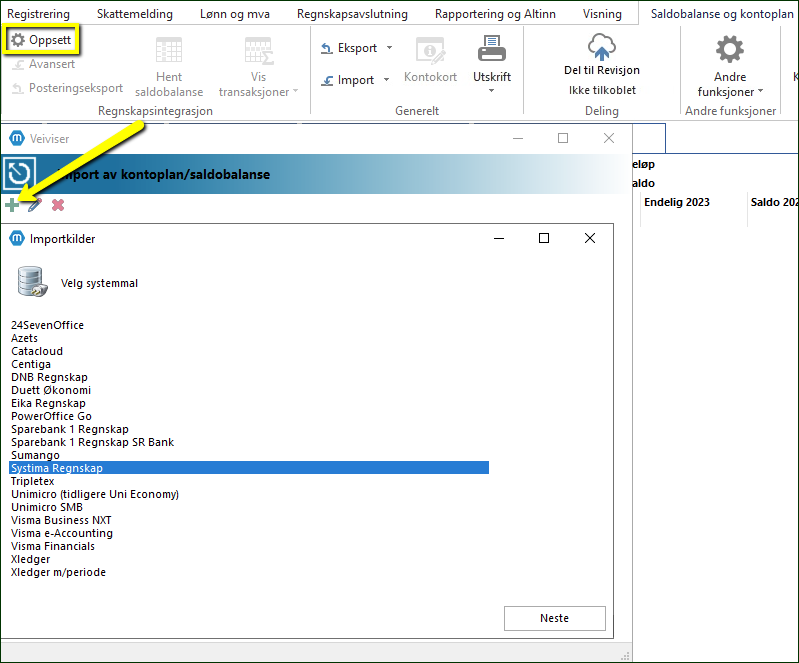Select Duett Økonomi entry
The width and height of the screenshot is (799, 663).
click(51, 390)
